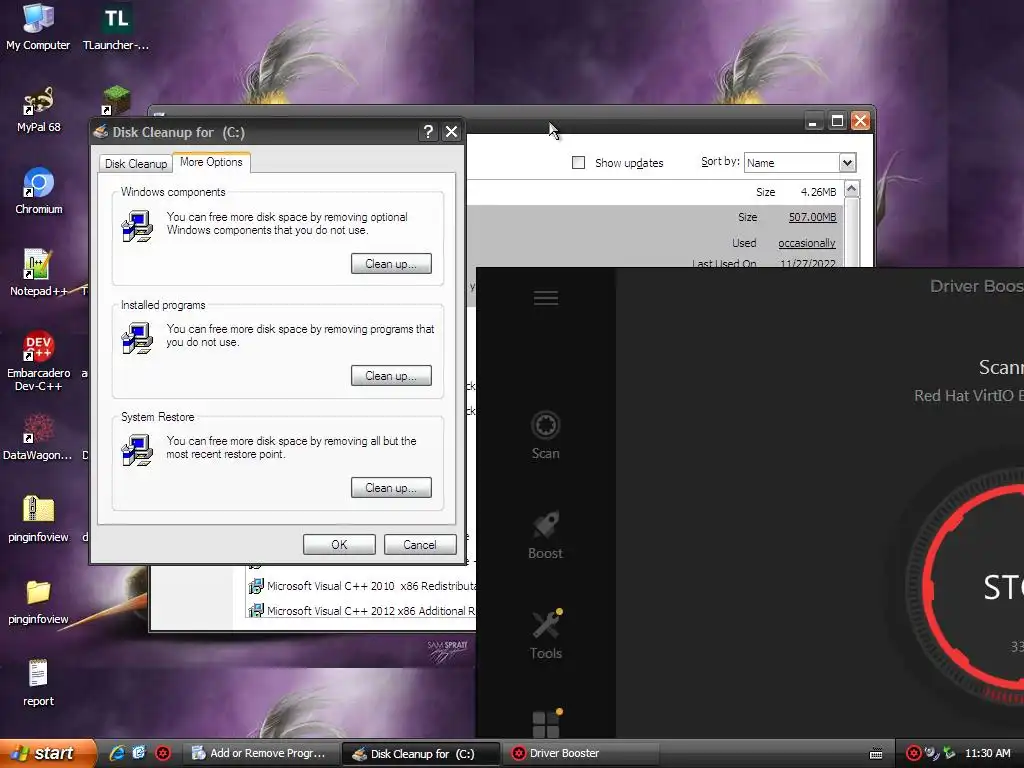Select Microsoft Visual C++ 2010 x86 entry
This screenshot has width=1024, height=768.
[362, 586]
